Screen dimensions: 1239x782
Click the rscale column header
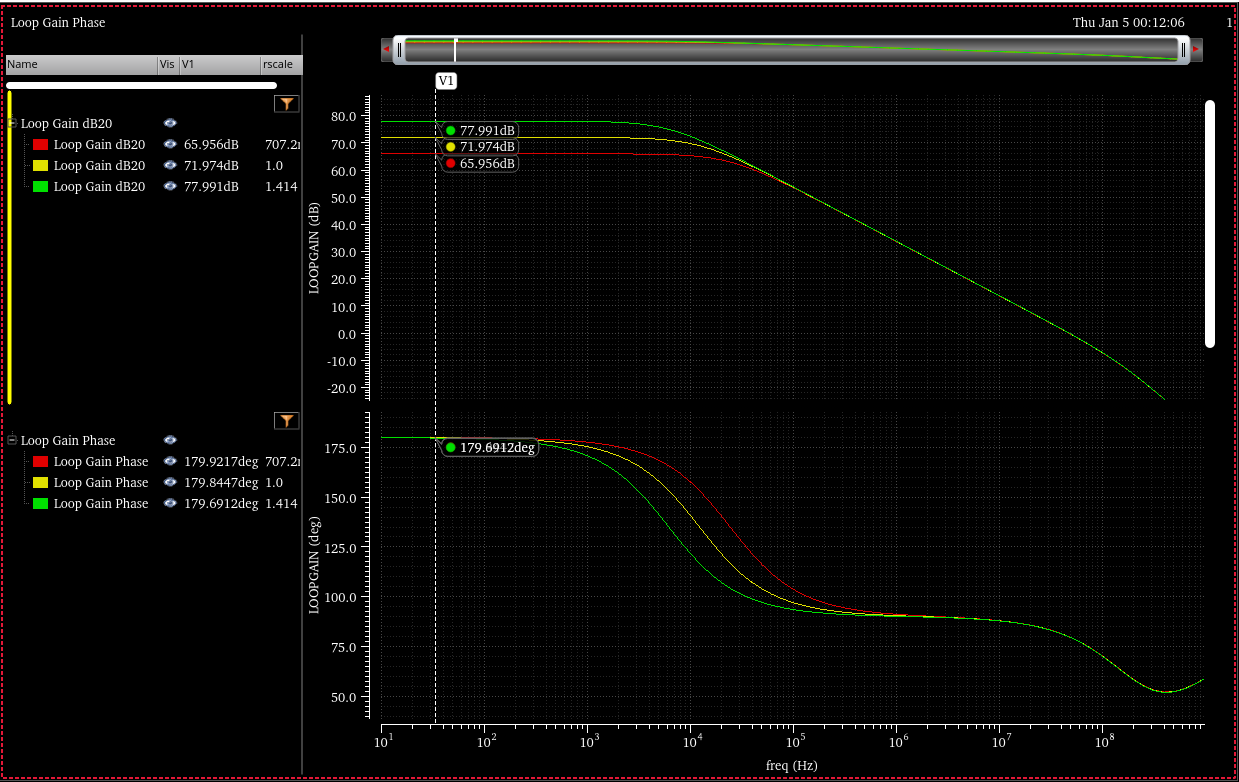tap(279, 64)
